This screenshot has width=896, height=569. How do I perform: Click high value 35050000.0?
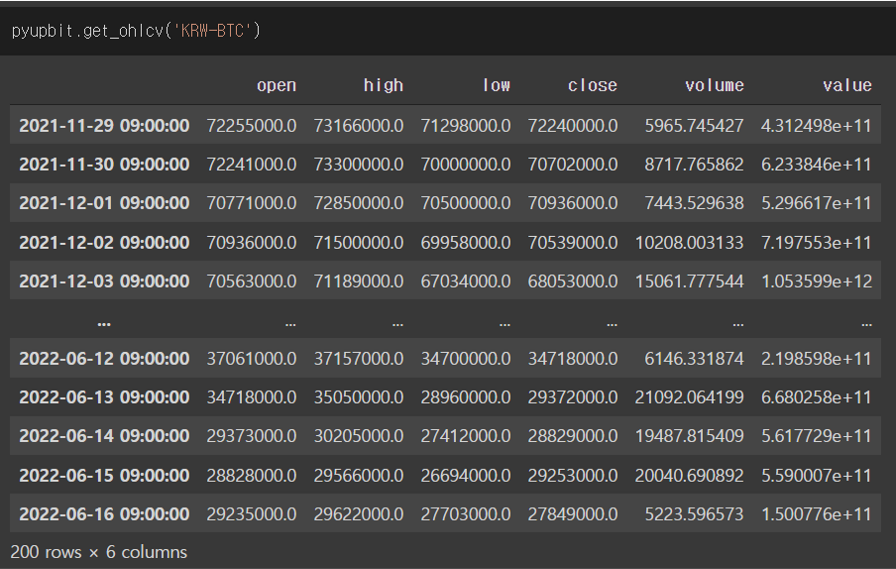[358, 398]
